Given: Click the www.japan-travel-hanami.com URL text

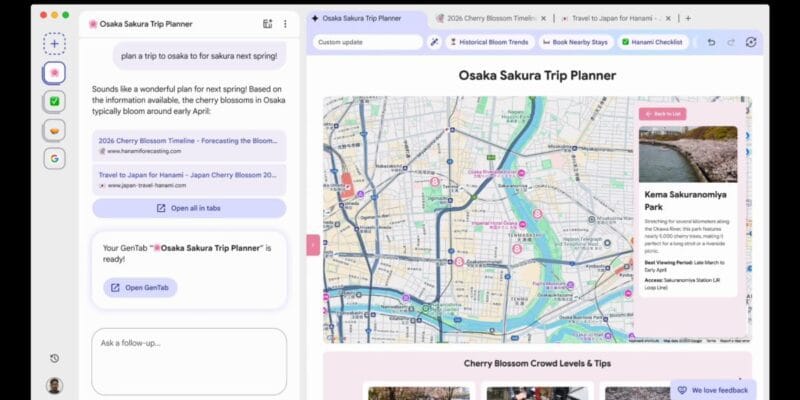Looking at the screenshot, I should (147, 186).
